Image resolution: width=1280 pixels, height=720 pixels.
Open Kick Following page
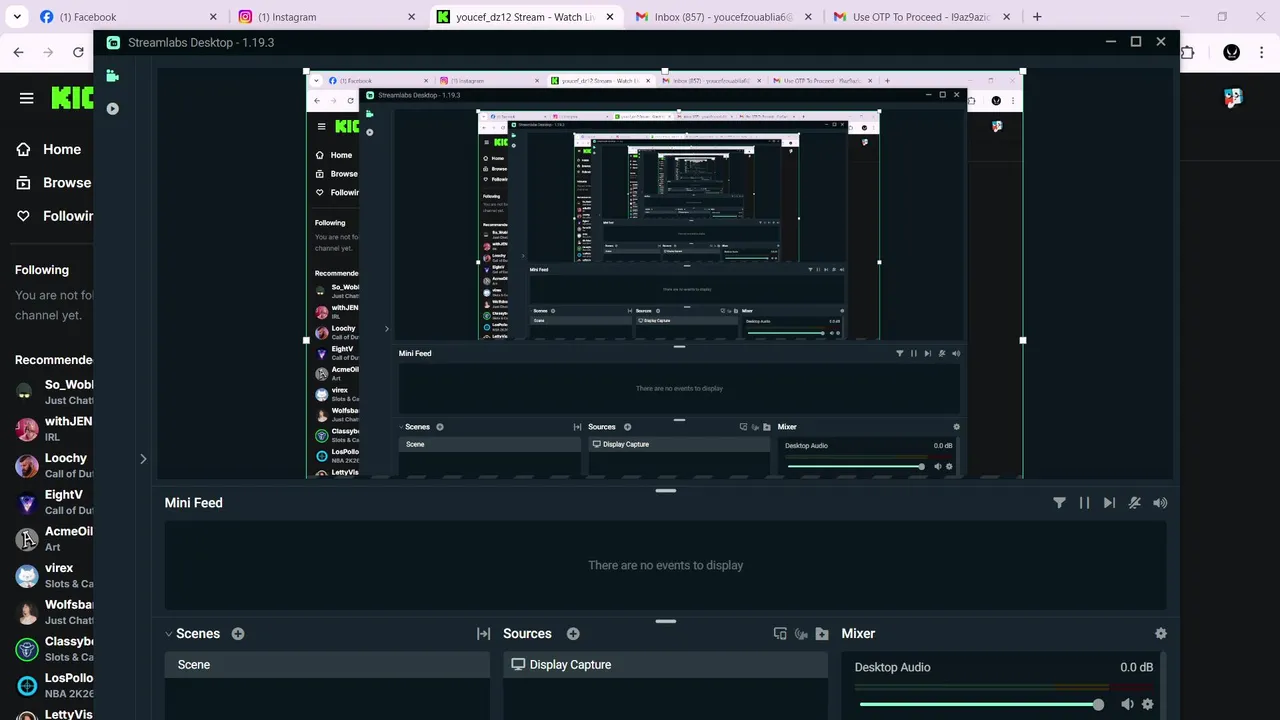click(54, 216)
